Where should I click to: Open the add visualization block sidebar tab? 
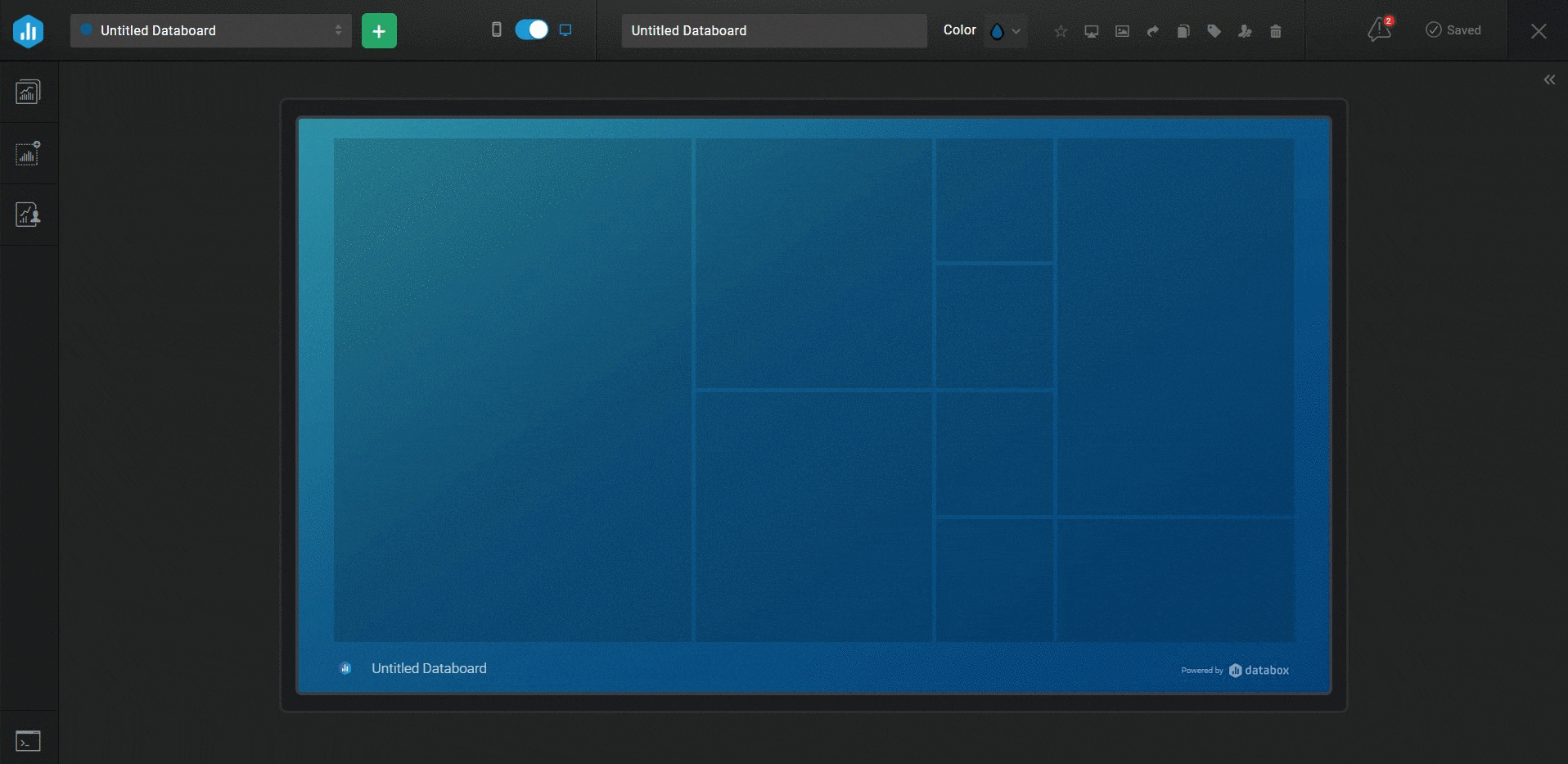point(29,153)
